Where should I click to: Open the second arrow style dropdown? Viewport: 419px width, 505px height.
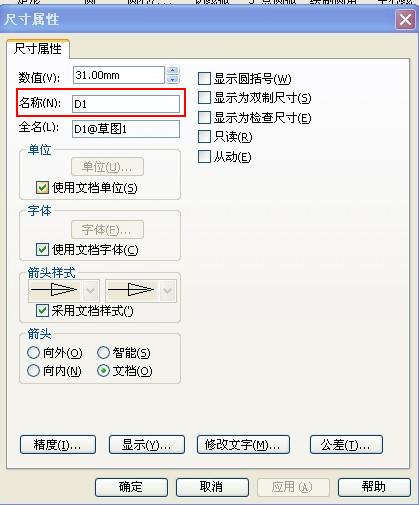pyautogui.click(x=168, y=291)
